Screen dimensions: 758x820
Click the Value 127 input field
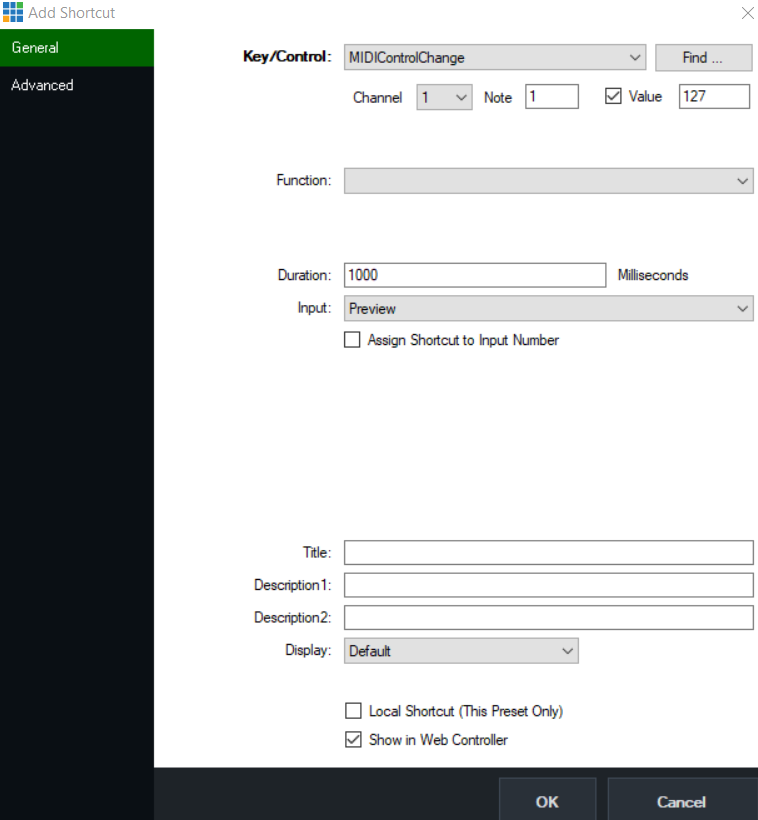click(x=713, y=97)
